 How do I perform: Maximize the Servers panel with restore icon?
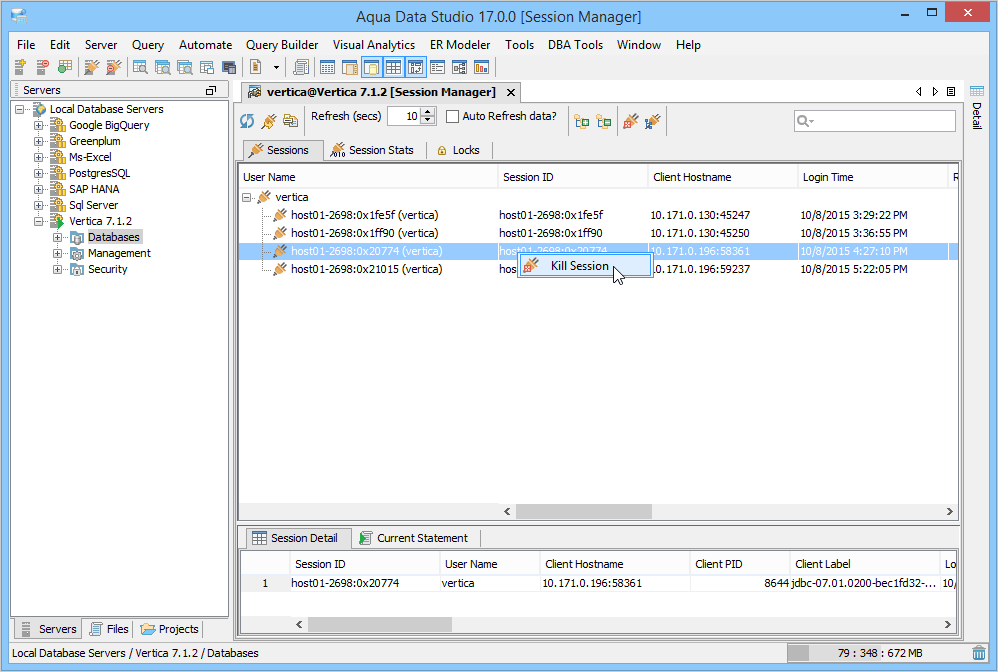point(211,90)
